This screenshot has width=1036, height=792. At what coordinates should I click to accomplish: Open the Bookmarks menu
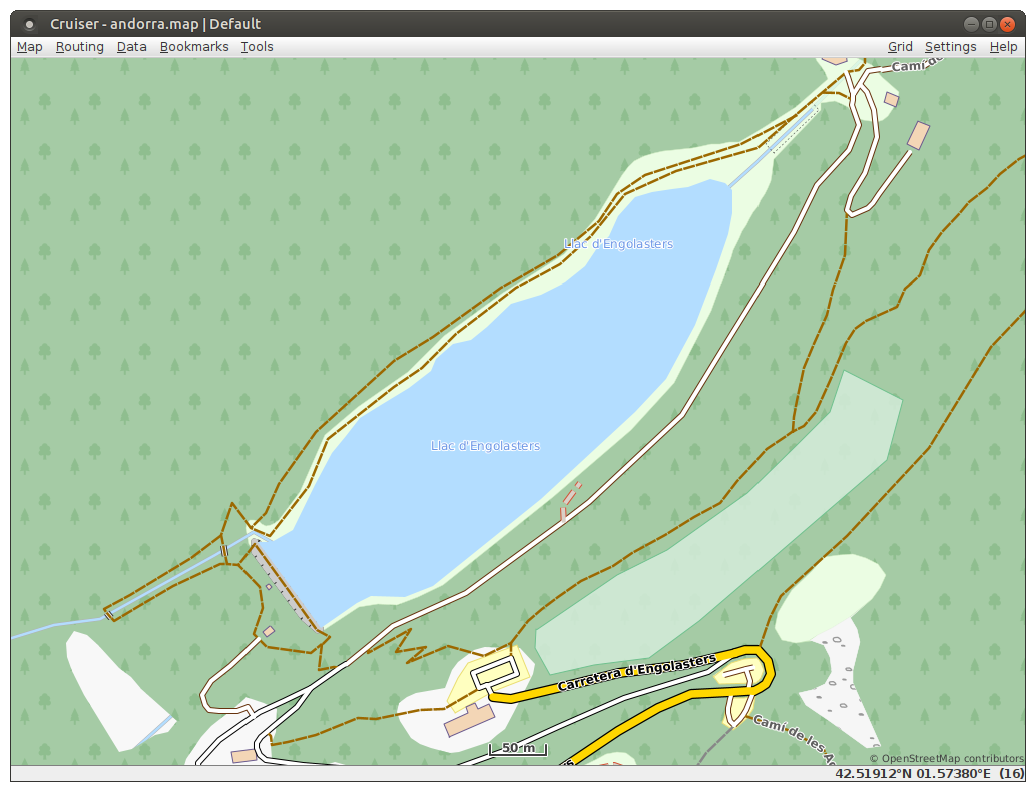tap(194, 47)
